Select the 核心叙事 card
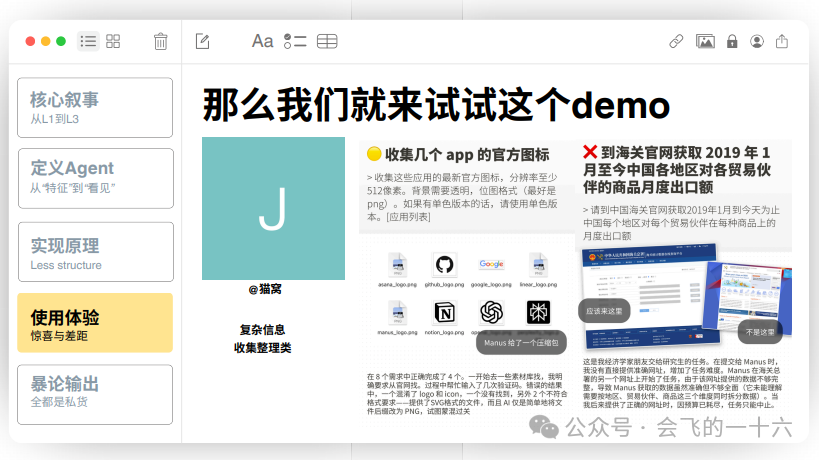The height and width of the screenshot is (460, 819). pos(95,108)
